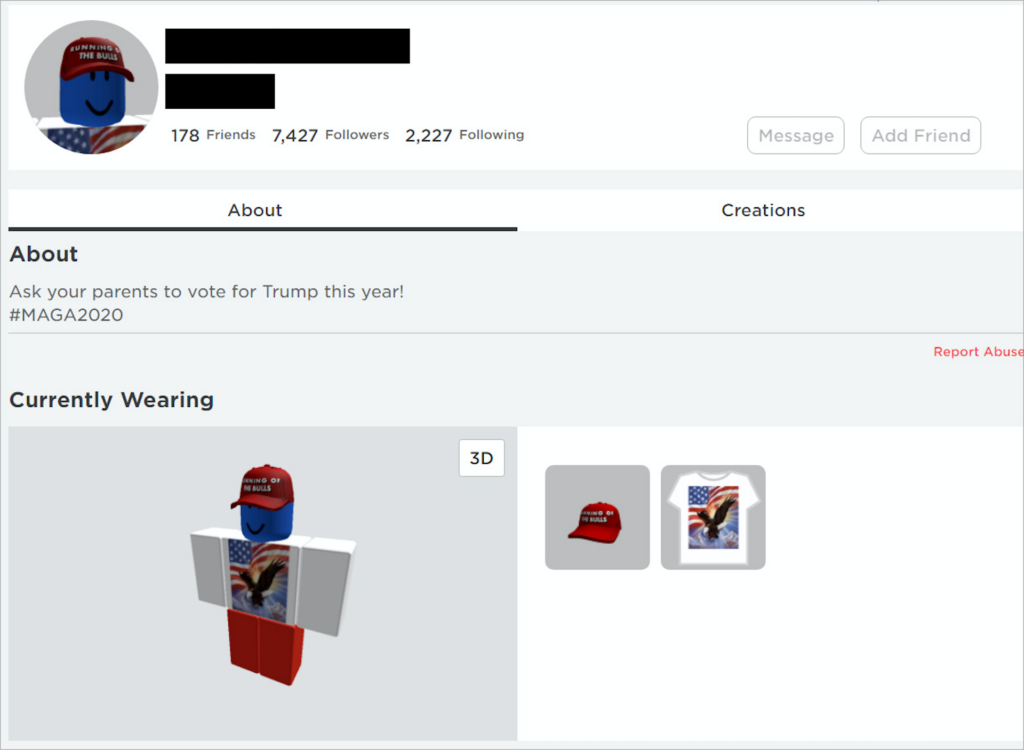Image resolution: width=1024 pixels, height=750 pixels.
Task: Switch to the Creations tab
Action: (763, 210)
